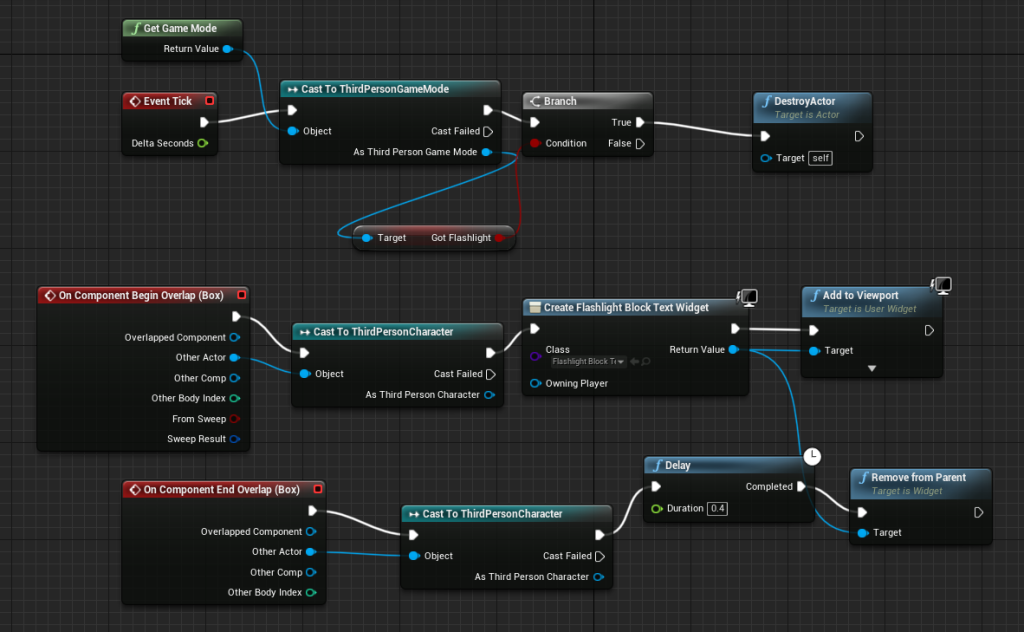Click the red delegate pin on Event Tick

pyautogui.click(x=209, y=101)
